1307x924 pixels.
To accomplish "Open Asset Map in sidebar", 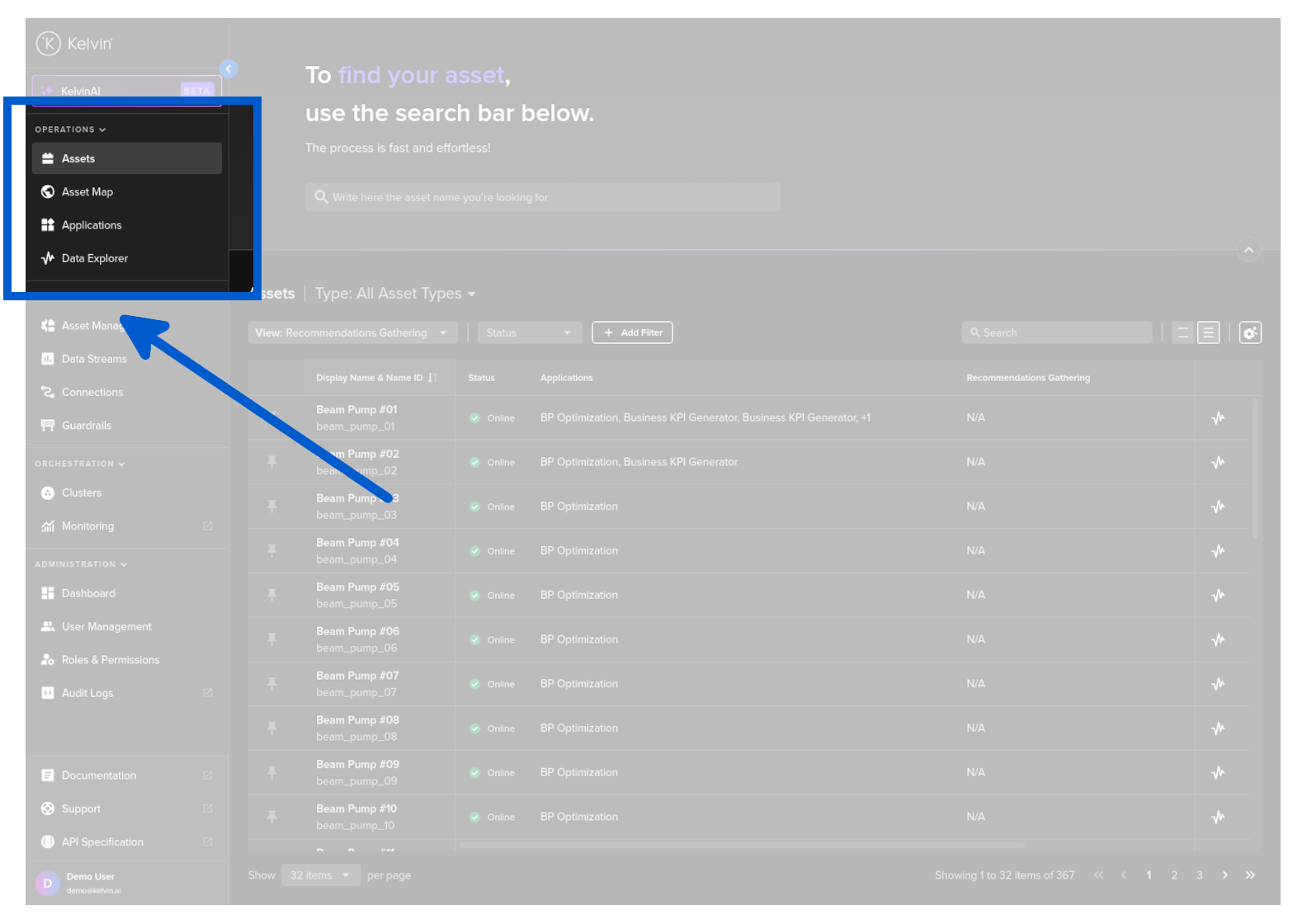I will pos(87,191).
